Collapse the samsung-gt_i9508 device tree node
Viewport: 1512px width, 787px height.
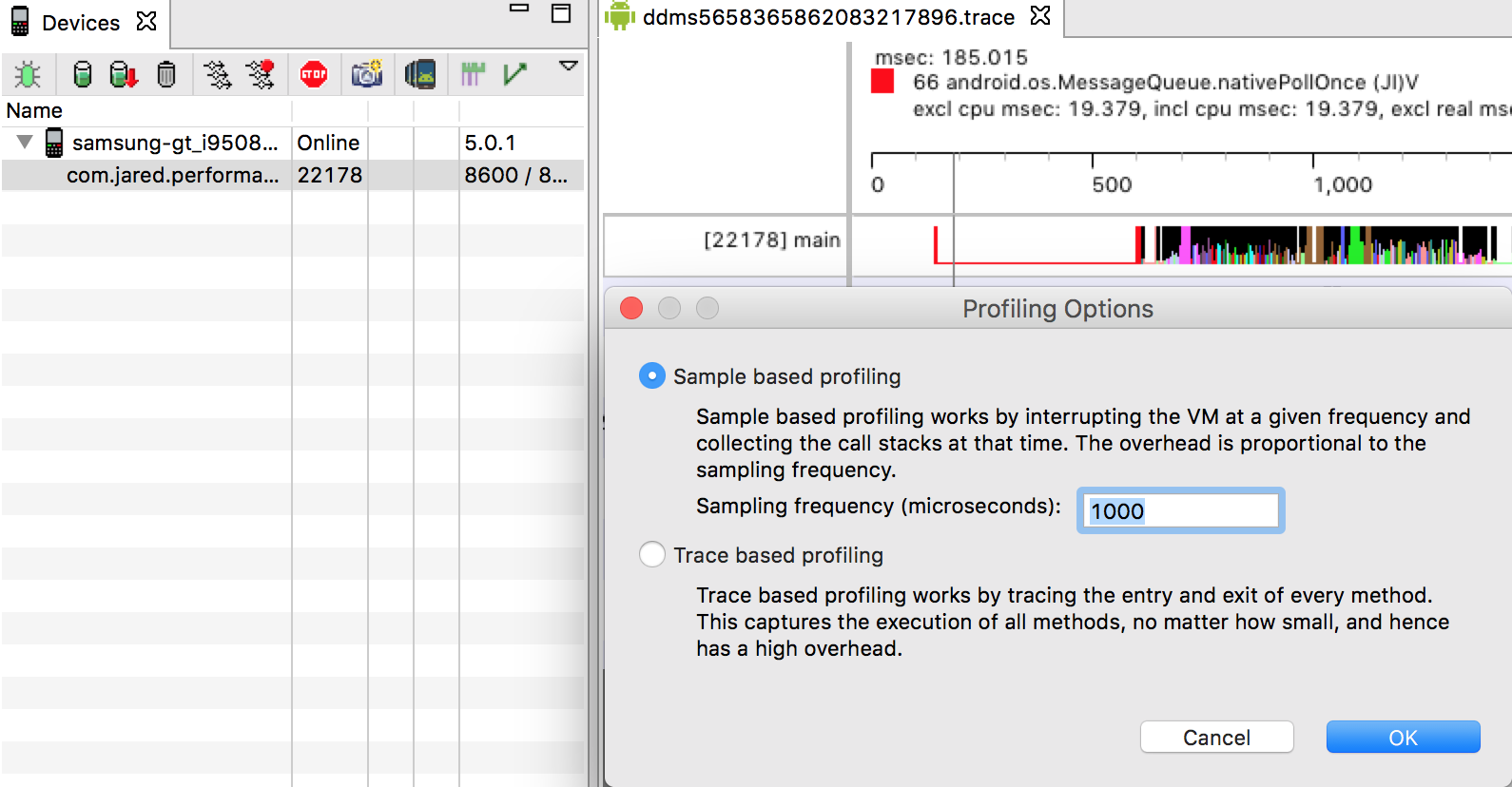[26, 143]
